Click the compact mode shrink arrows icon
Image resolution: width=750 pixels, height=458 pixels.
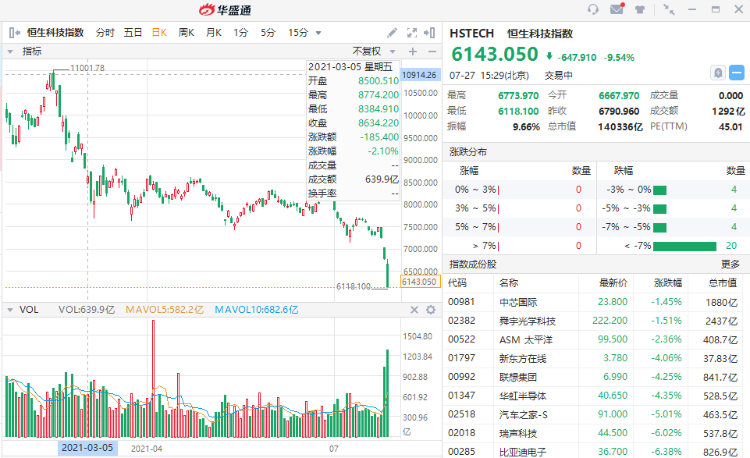pos(668,9)
